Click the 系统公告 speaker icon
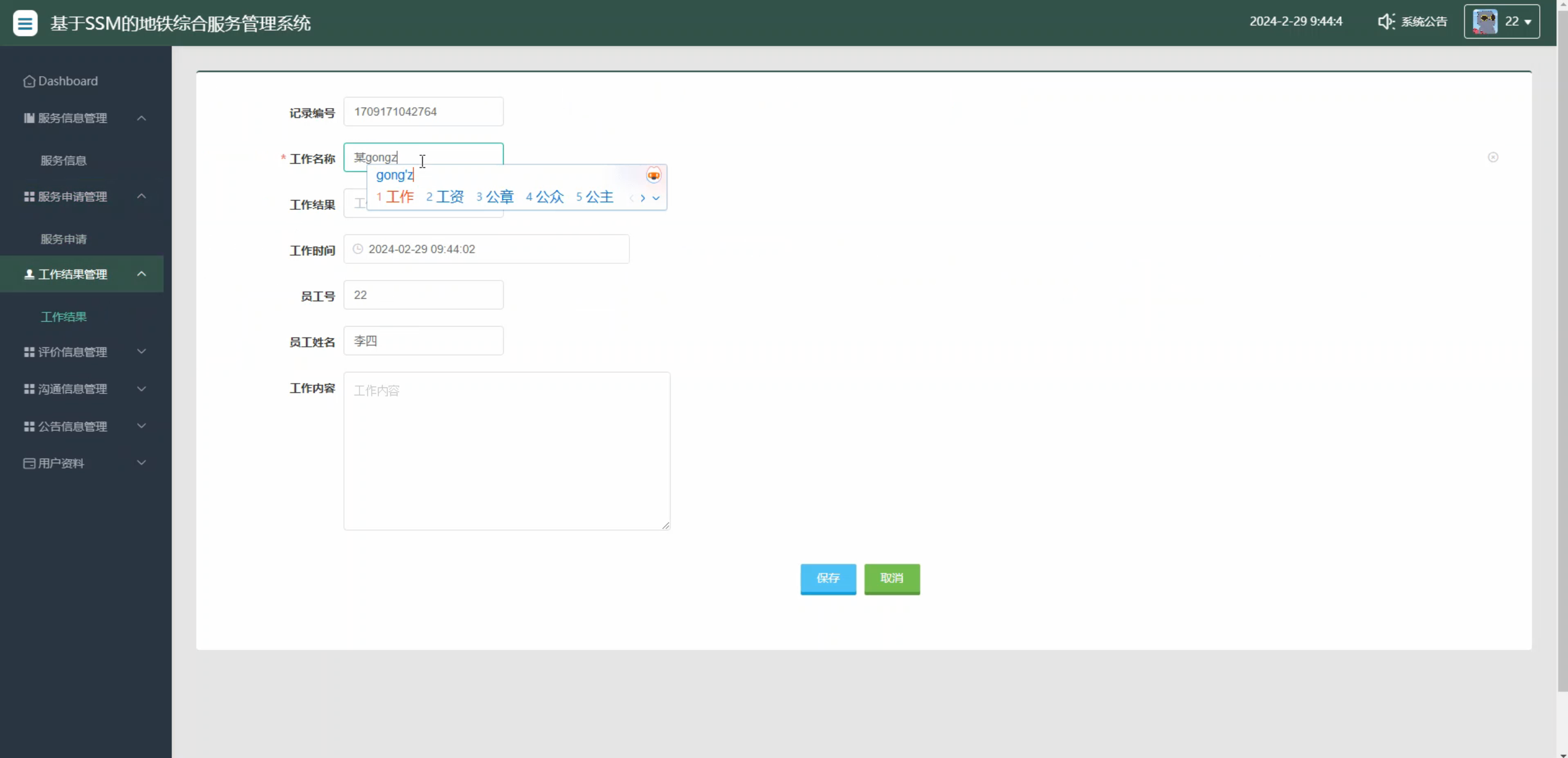Image resolution: width=1568 pixels, height=758 pixels. coord(1385,21)
